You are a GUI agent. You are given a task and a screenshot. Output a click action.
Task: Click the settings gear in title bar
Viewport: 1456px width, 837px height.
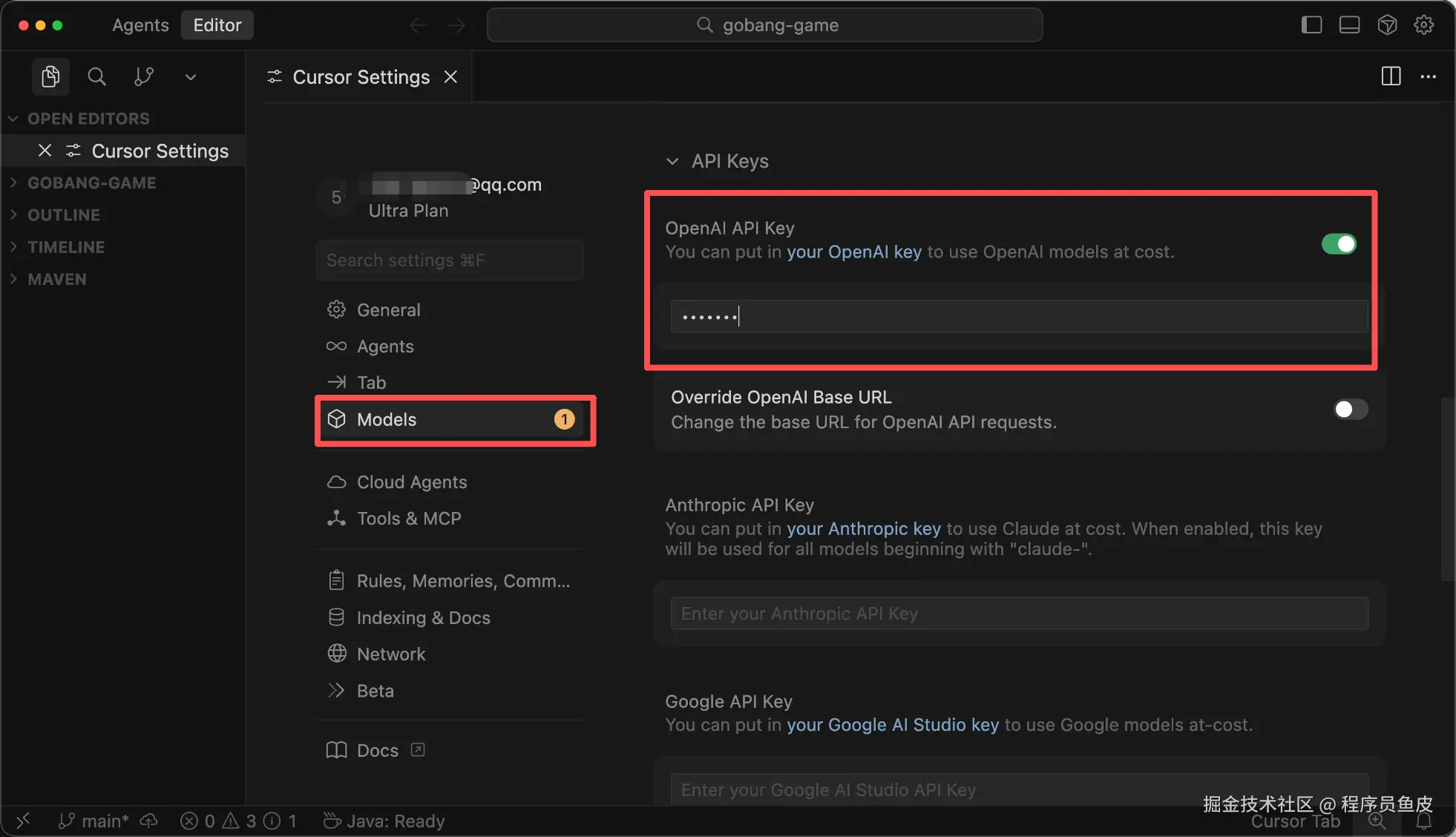click(1423, 24)
